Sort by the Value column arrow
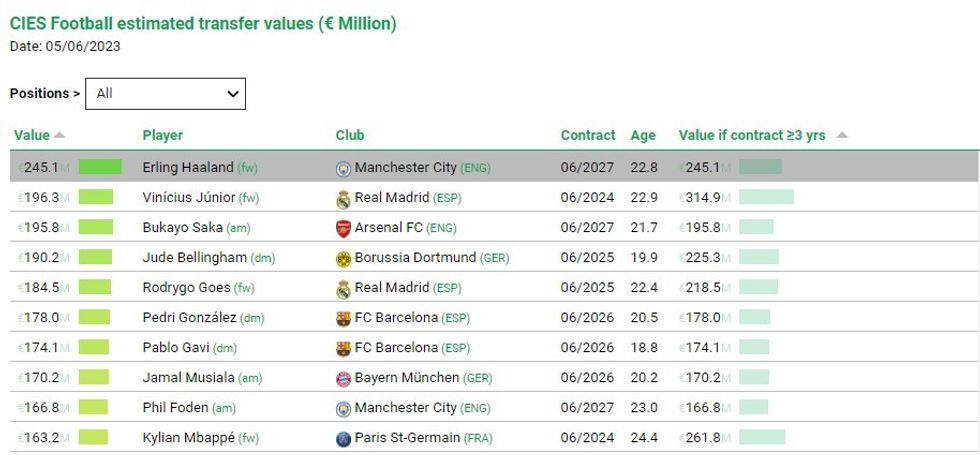980x455 pixels. tap(59, 135)
